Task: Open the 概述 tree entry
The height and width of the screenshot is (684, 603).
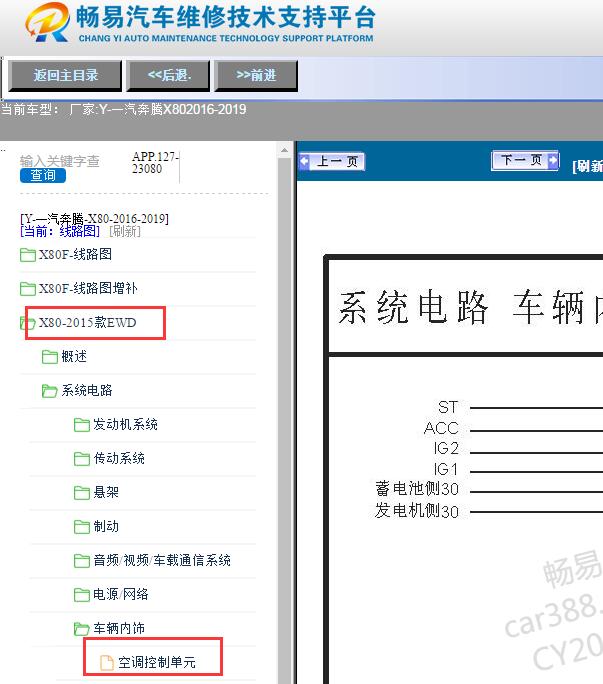Action: [74, 356]
